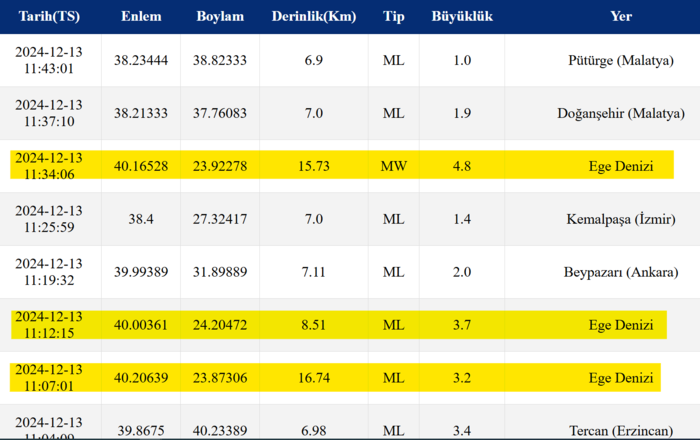Viewport: 700px width, 440px height.
Task: Select the Tip column header
Action: pyautogui.click(x=394, y=17)
